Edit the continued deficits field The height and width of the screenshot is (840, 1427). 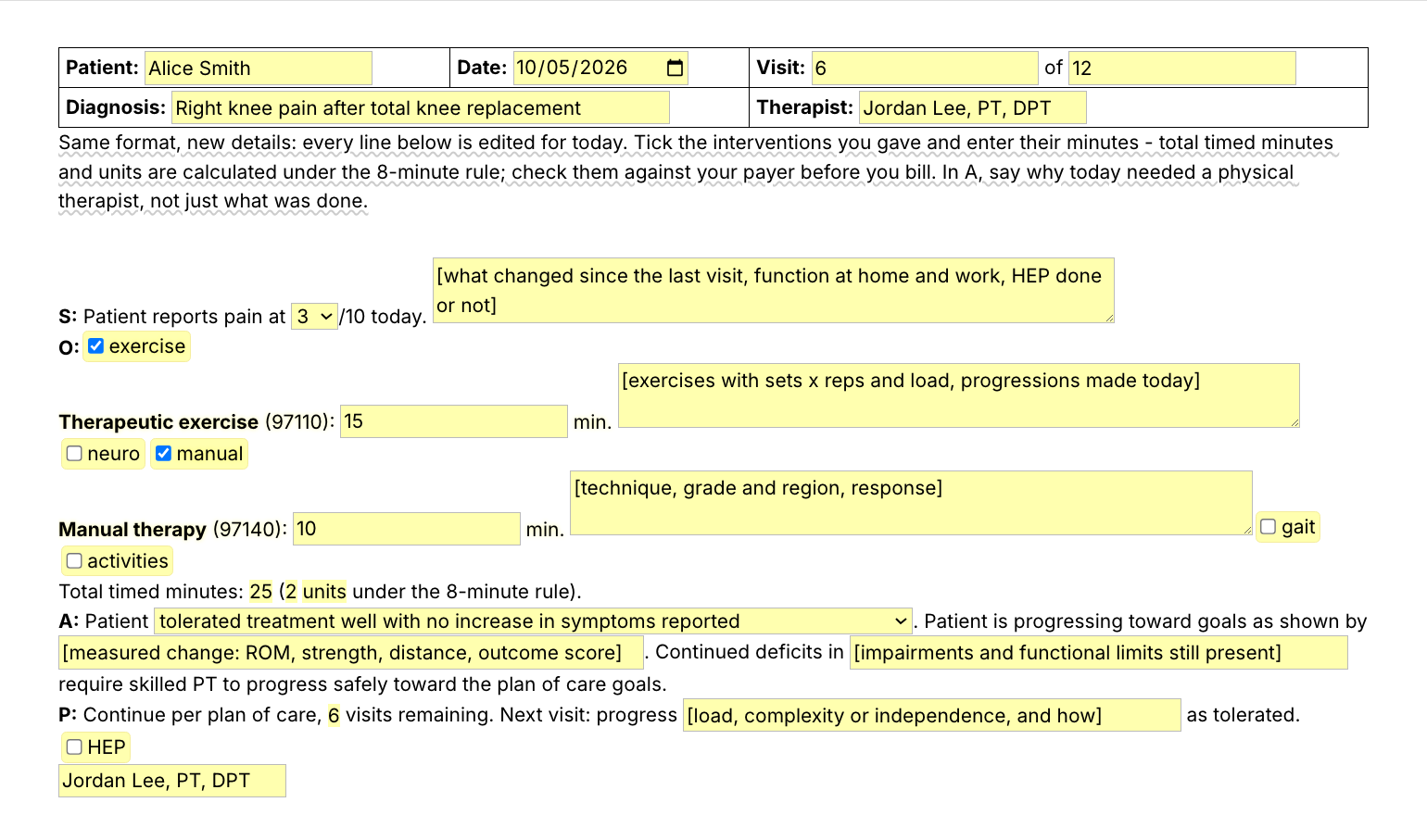pyautogui.click(x=1099, y=653)
